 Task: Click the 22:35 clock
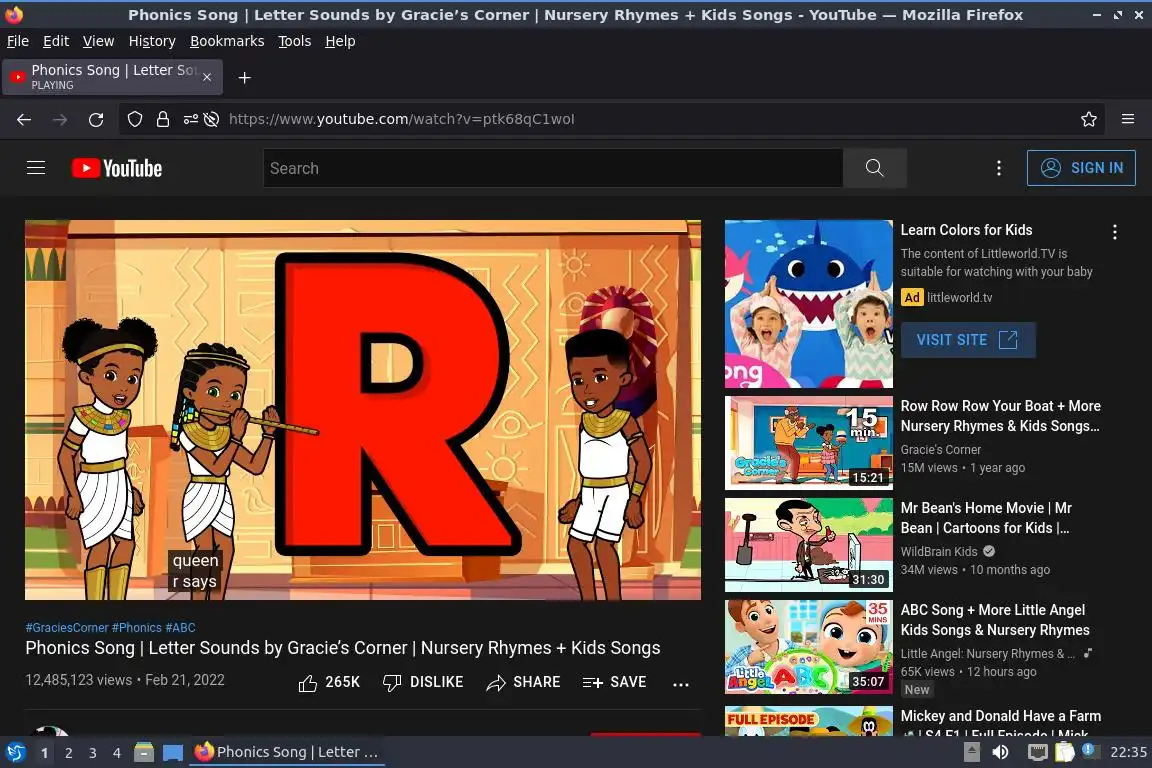point(1128,753)
